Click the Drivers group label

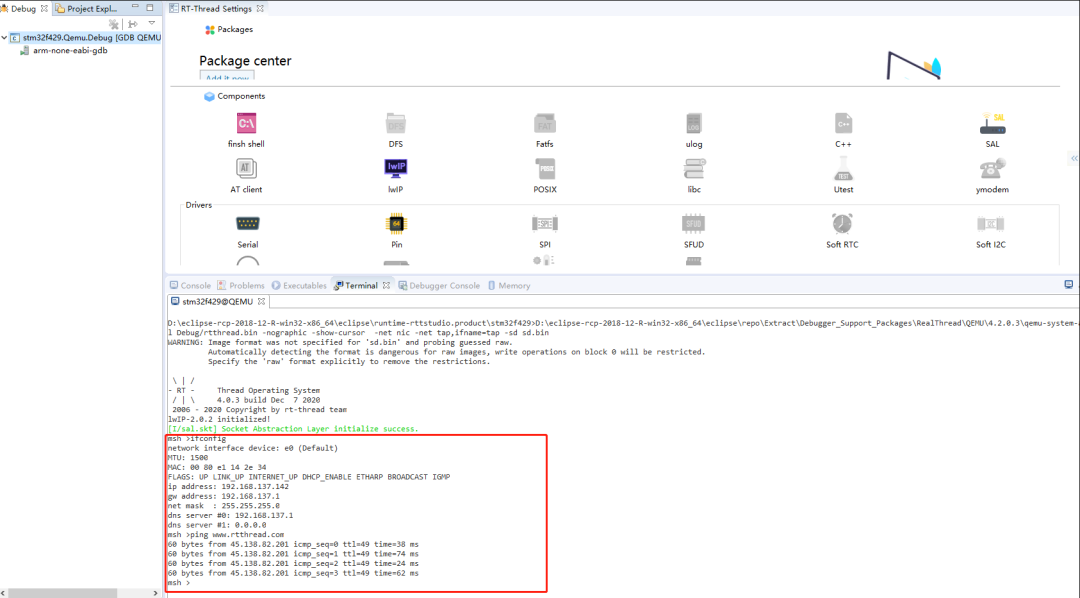[198, 205]
